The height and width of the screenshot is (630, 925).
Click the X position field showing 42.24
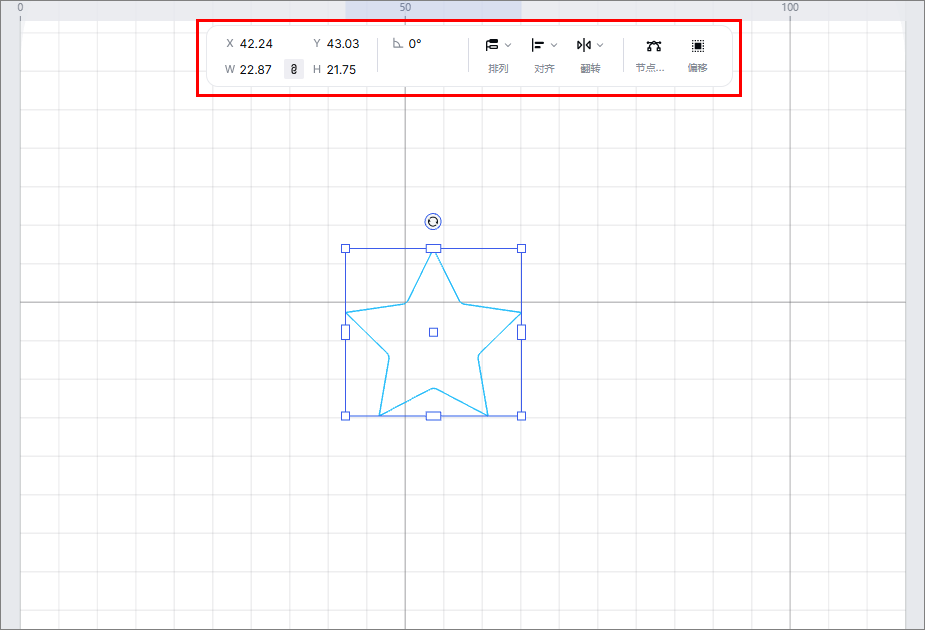point(256,44)
